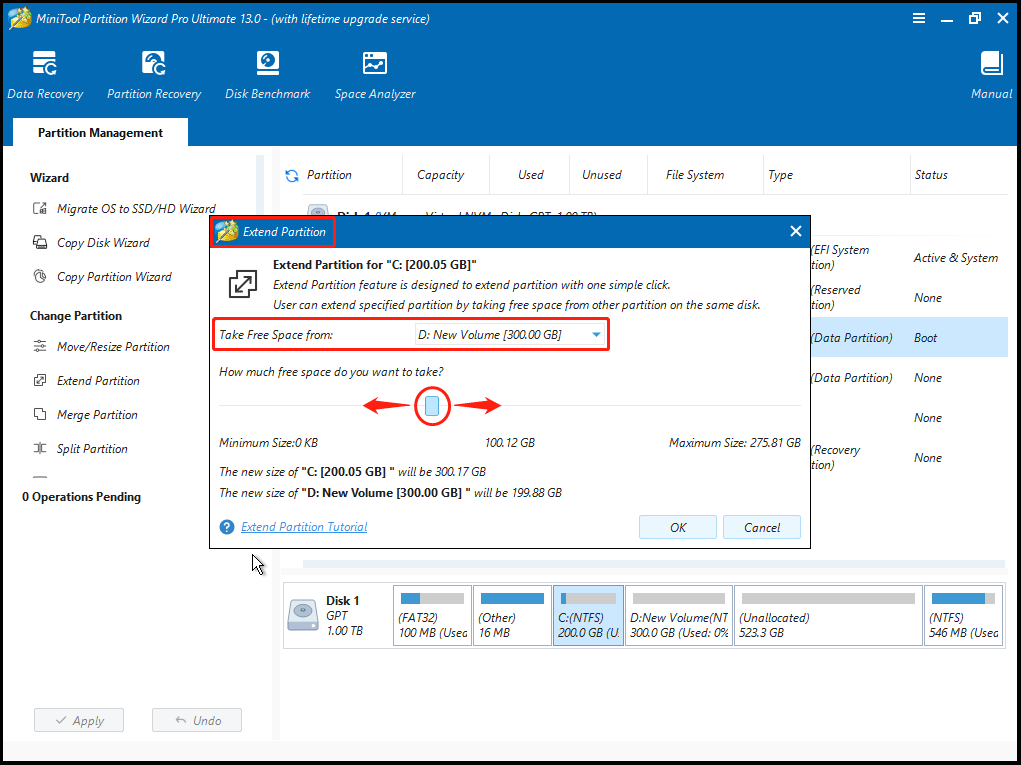Image resolution: width=1021 pixels, height=765 pixels.
Task: Launch Partition Recovery
Action: point(154,76)
